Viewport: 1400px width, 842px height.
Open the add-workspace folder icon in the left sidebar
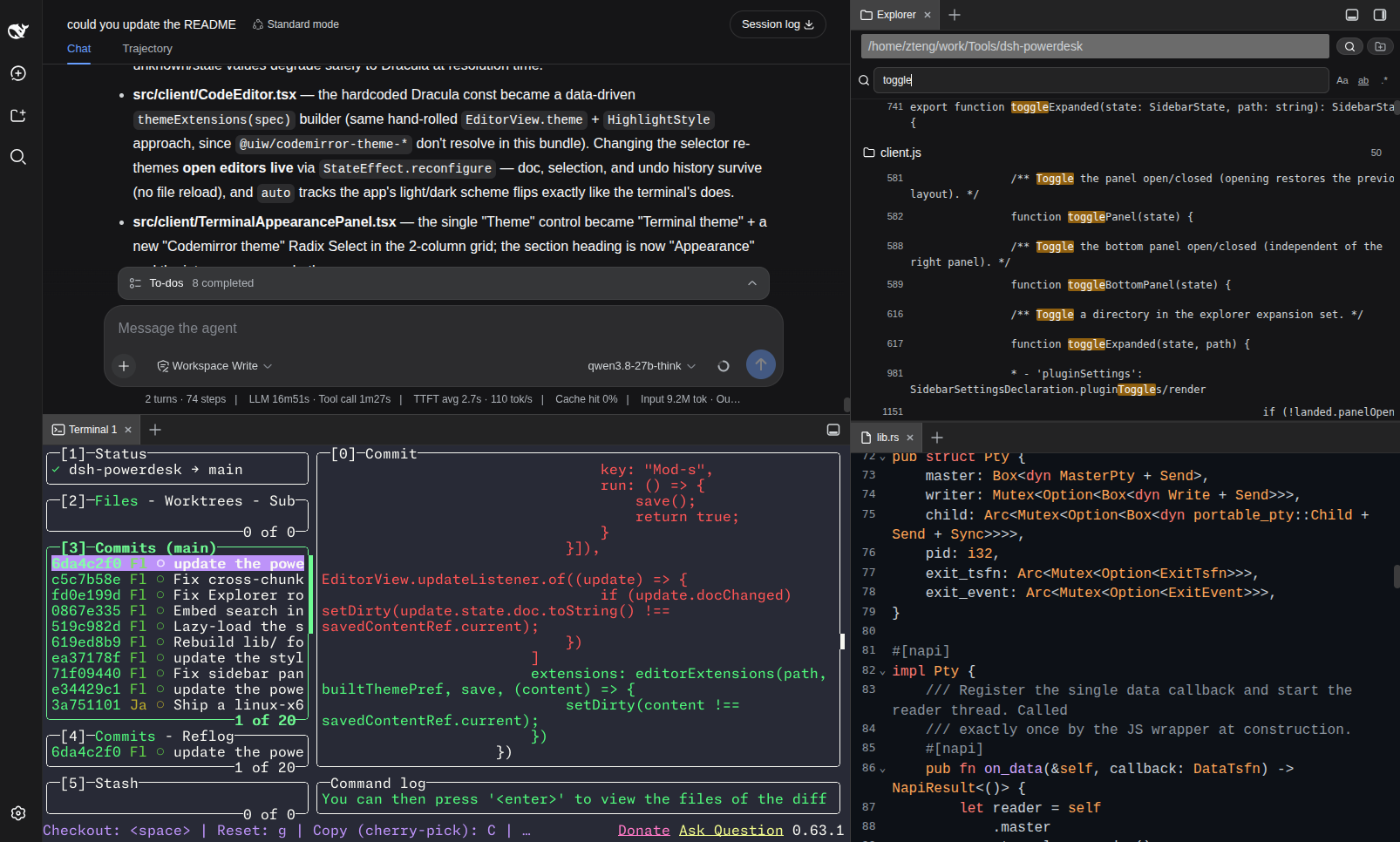[18, 115]
